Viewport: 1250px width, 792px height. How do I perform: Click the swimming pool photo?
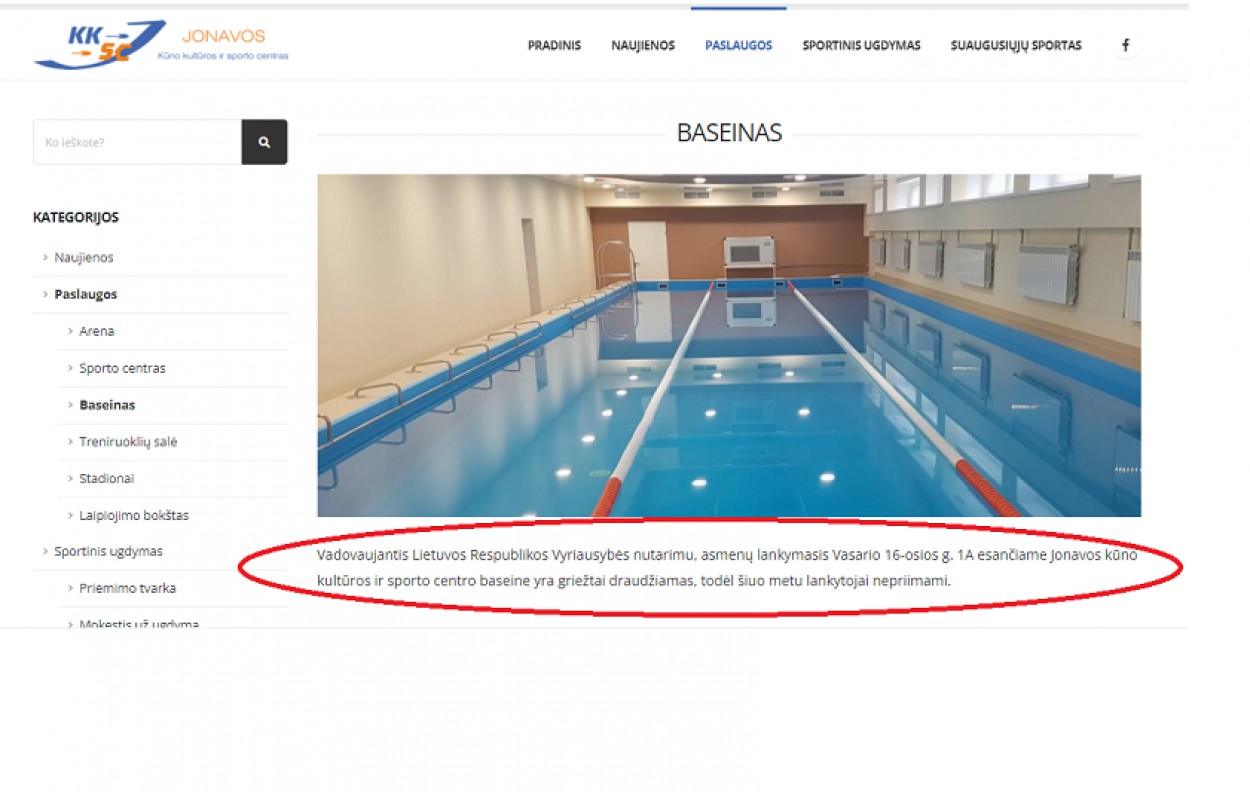tap(728, 345)
